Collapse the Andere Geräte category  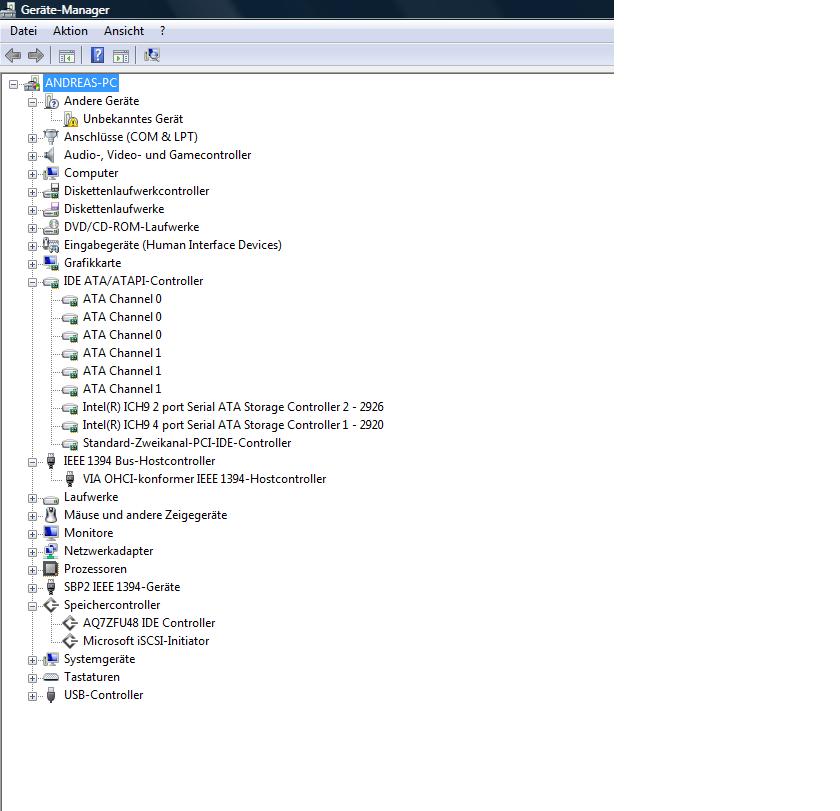[33, 102]
